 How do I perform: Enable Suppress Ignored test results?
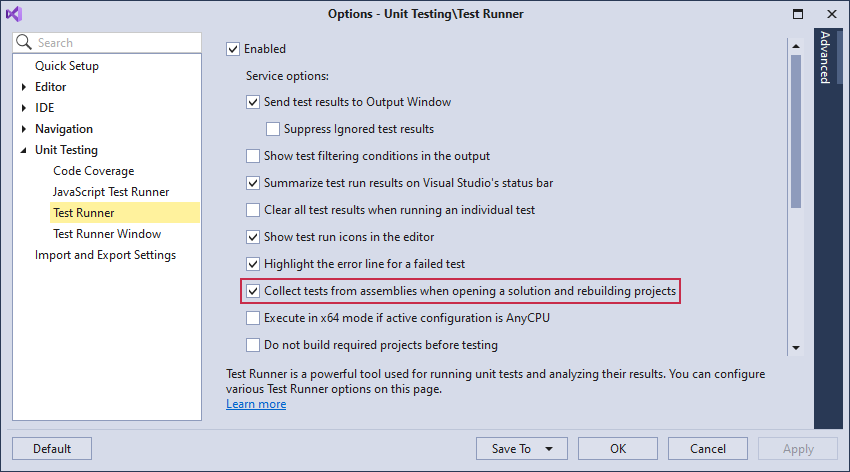[x=273, y=129]
